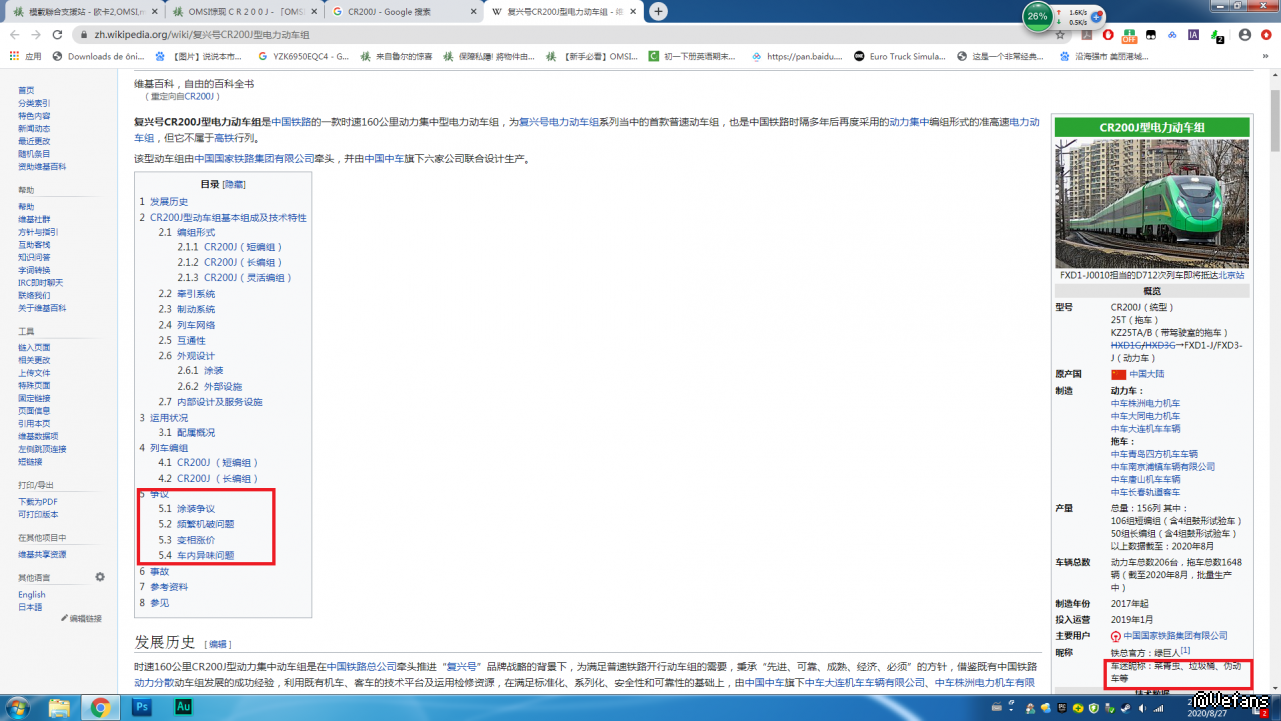This screenshot has width=1281, height=721.
Task: Go to 涂装争议 in the contents
Action: pyautogui.click(x=196, y=509)
